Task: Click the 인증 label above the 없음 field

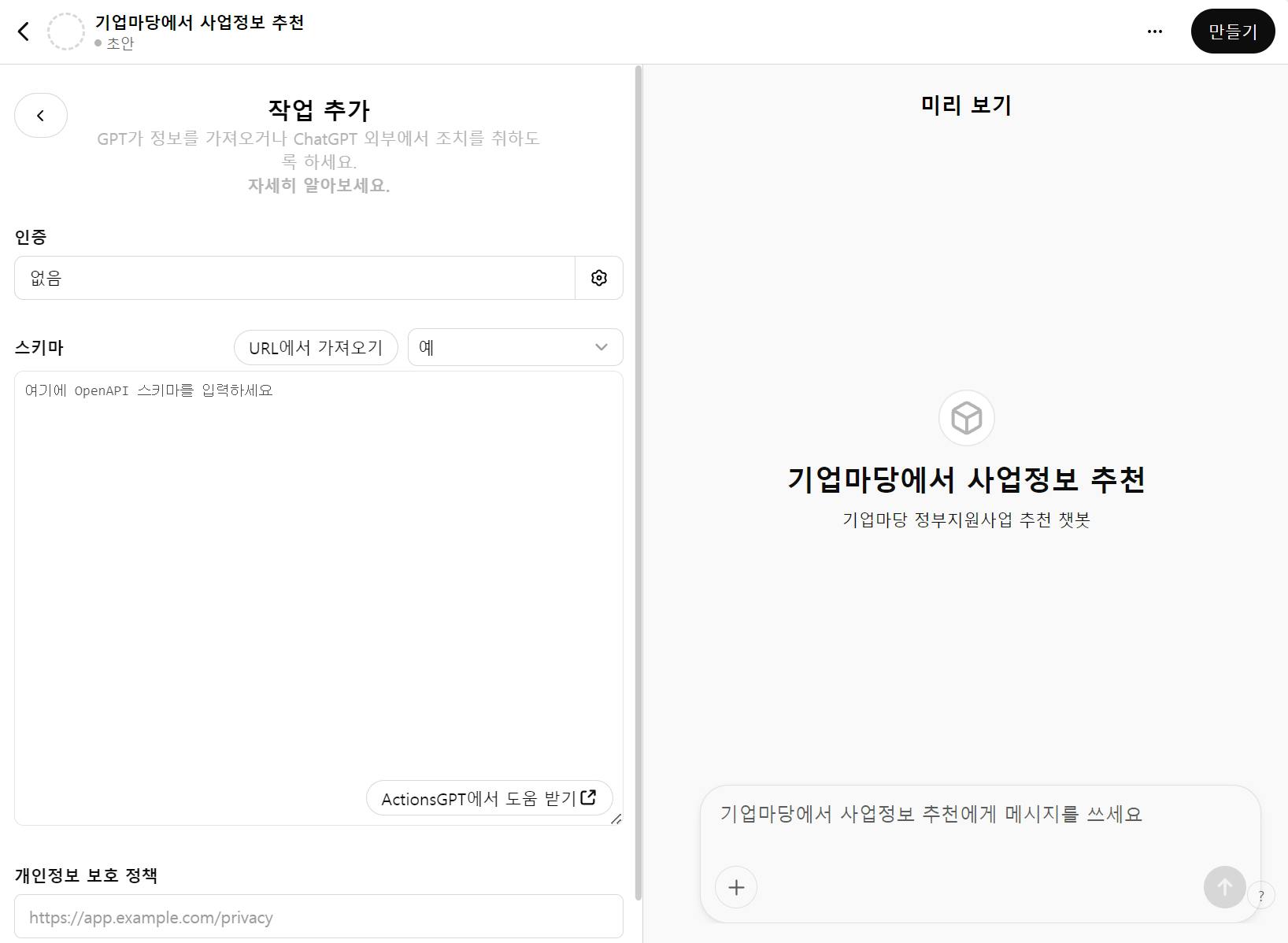Action: 31,237
